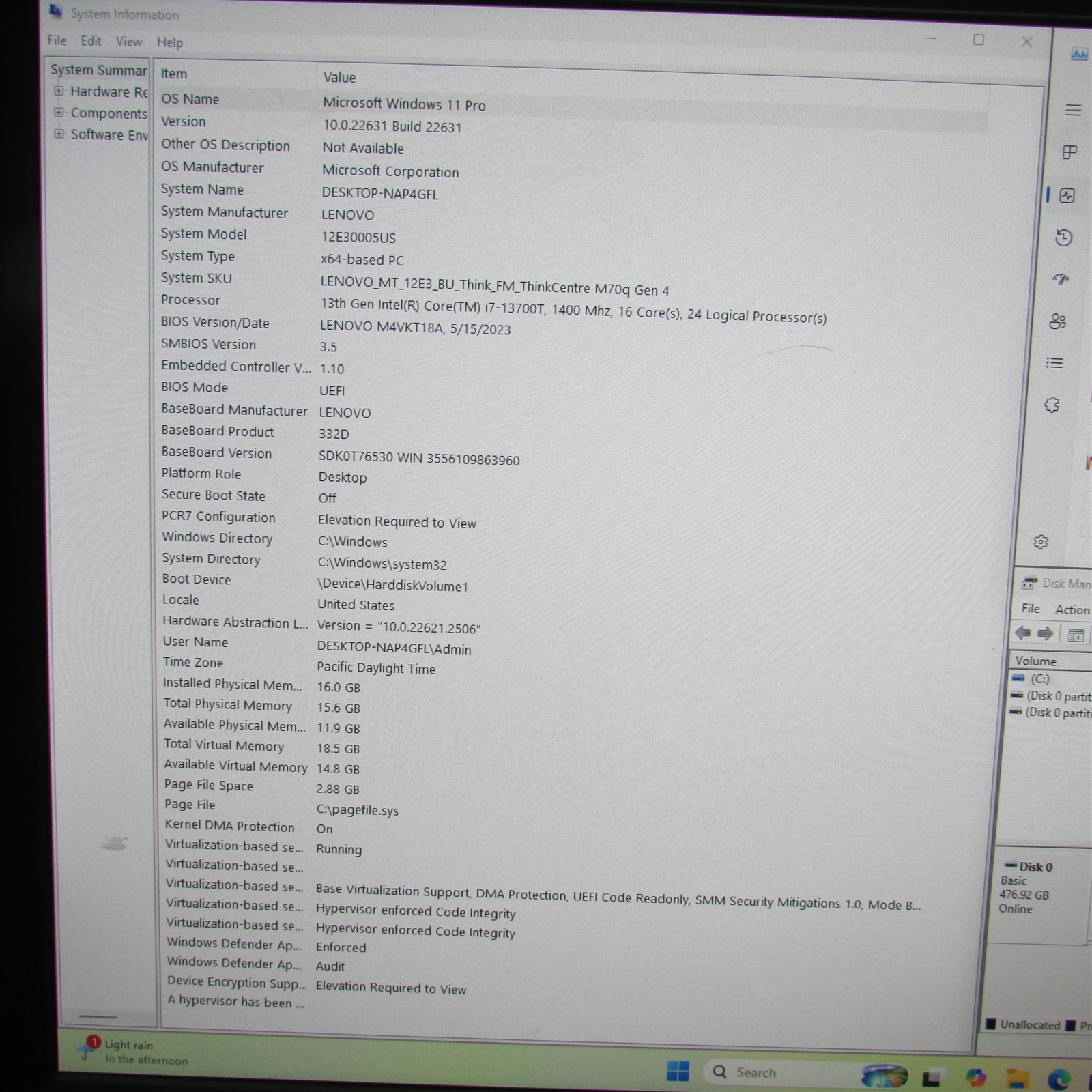The height and width of the screenshot is (1092, 1092).
Task: Open Task Manager Users icon
Action: pyautogui.click(x=1057, y=321)
